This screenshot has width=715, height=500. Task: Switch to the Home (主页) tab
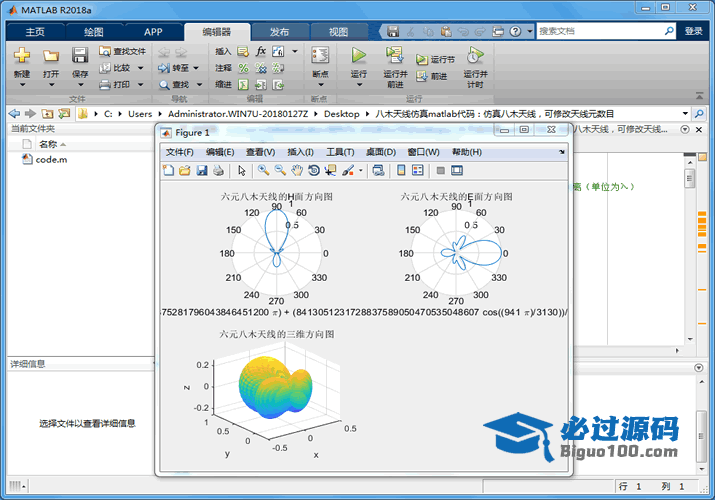pyautogui.click(x=35, y=31)
